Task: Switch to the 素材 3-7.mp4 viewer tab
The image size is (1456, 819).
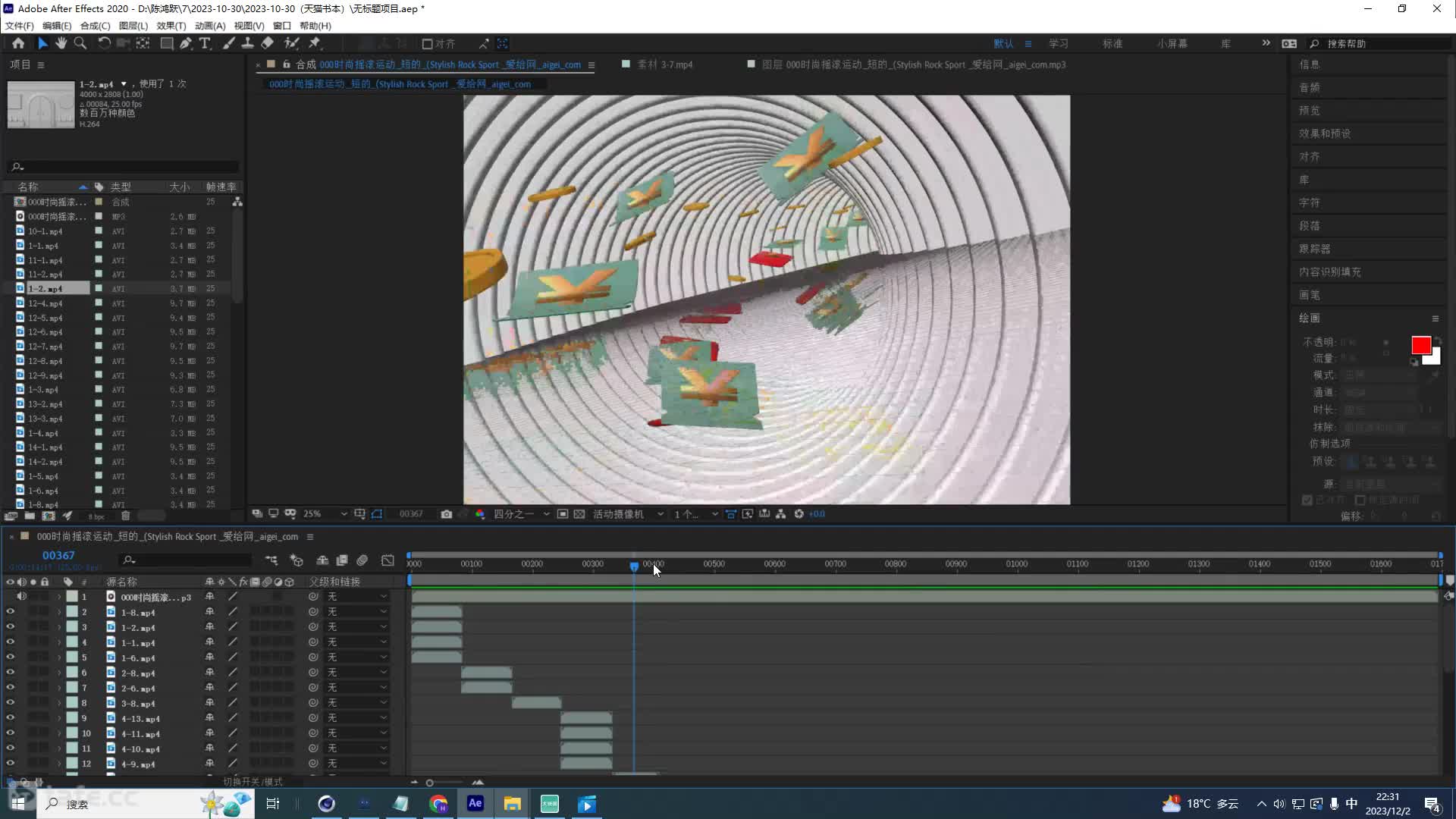Action: click(x=664, y=64)
